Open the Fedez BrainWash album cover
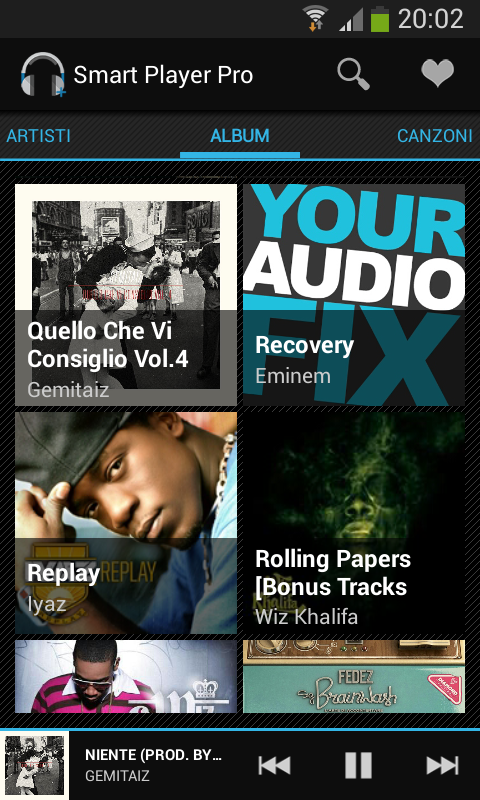Viewport: 480px width, 800px height. tap(353, 677)
